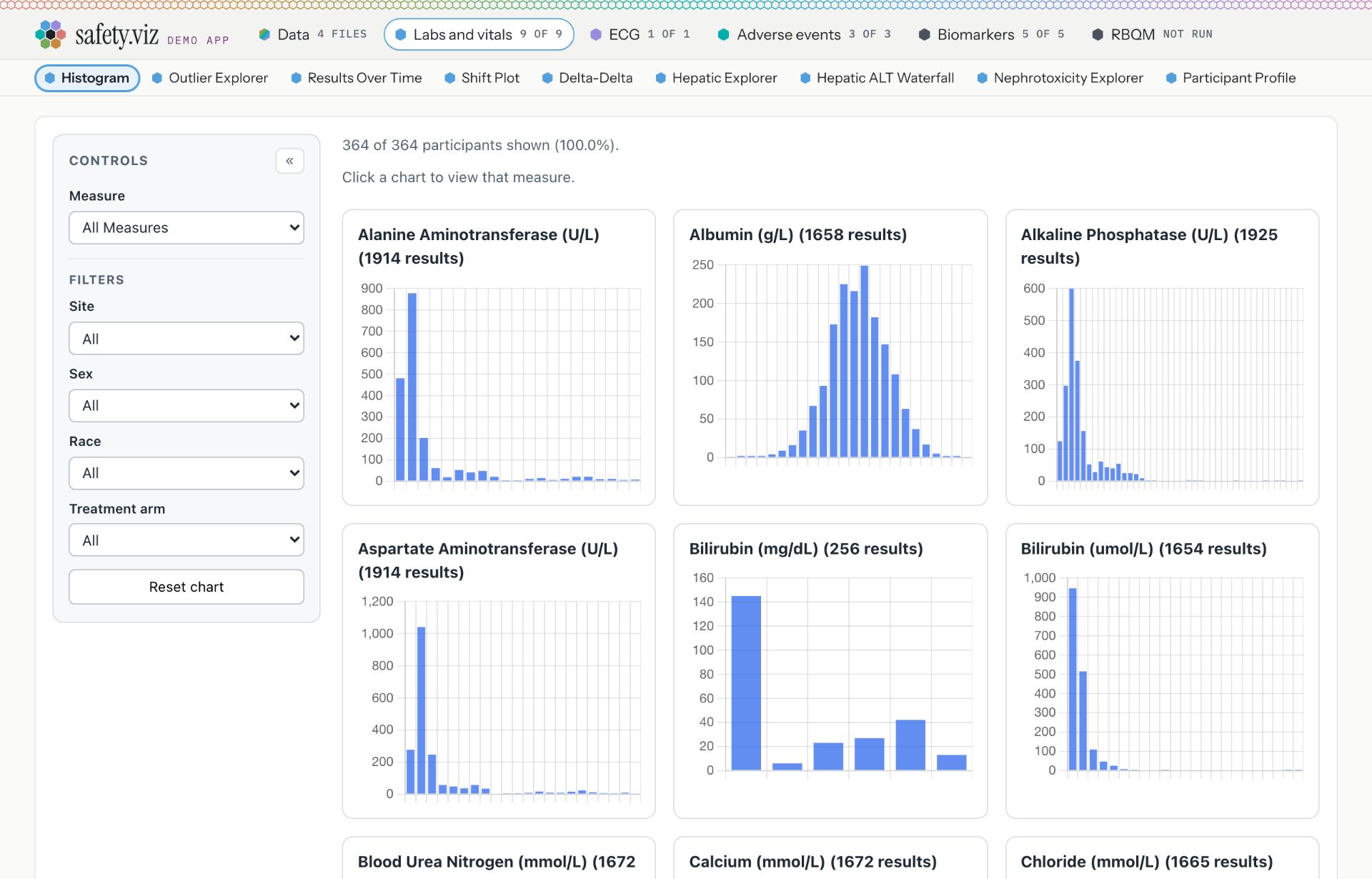Click the hexagon icon beside Shift Plot
The image size is (1372, 879).
click(449, 78)
